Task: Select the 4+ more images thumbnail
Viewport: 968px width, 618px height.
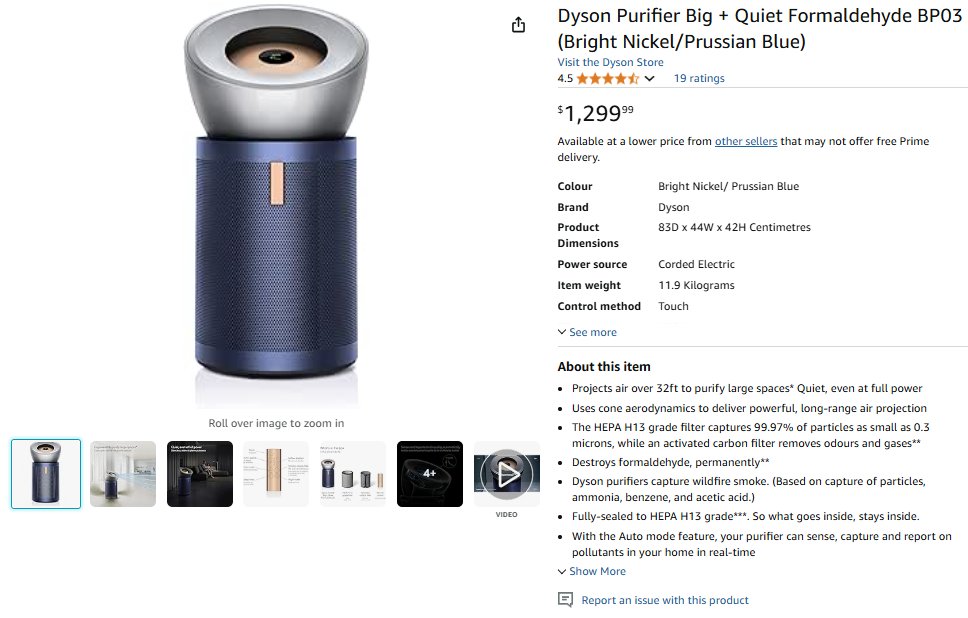Action: click(x=430, y=474)
